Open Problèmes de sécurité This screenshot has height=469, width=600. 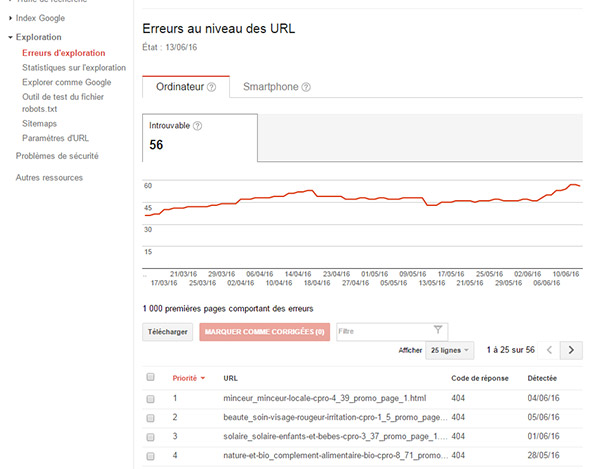(57, 156)
